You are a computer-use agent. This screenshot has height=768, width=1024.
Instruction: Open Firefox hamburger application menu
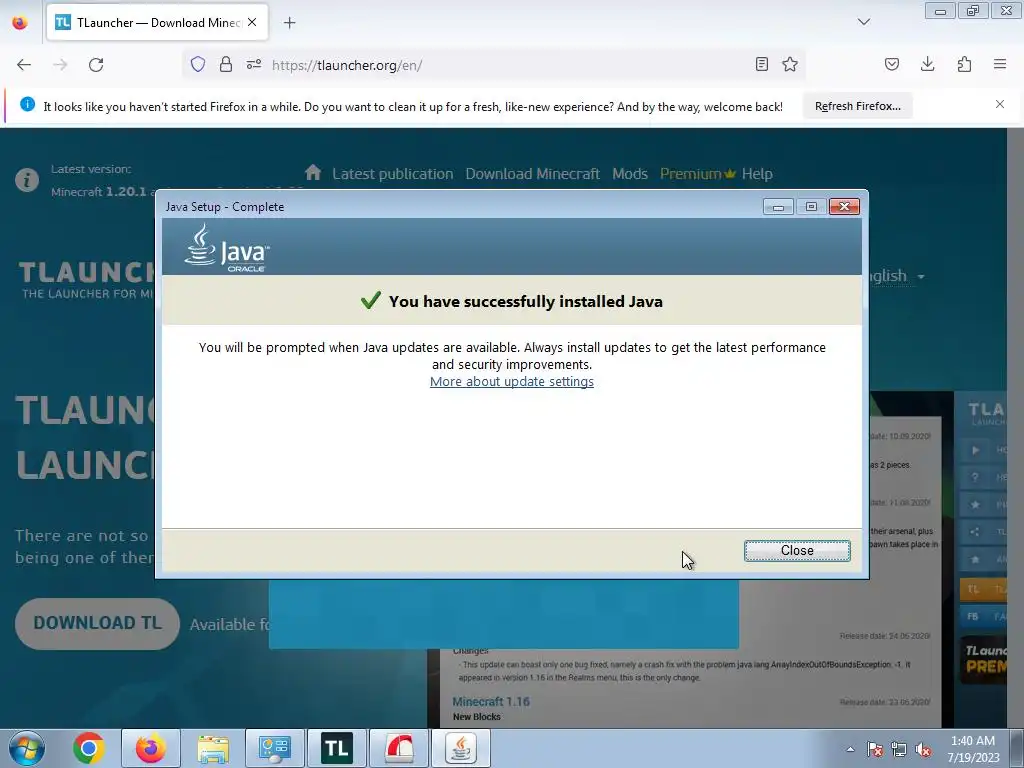pos(1000,65)
